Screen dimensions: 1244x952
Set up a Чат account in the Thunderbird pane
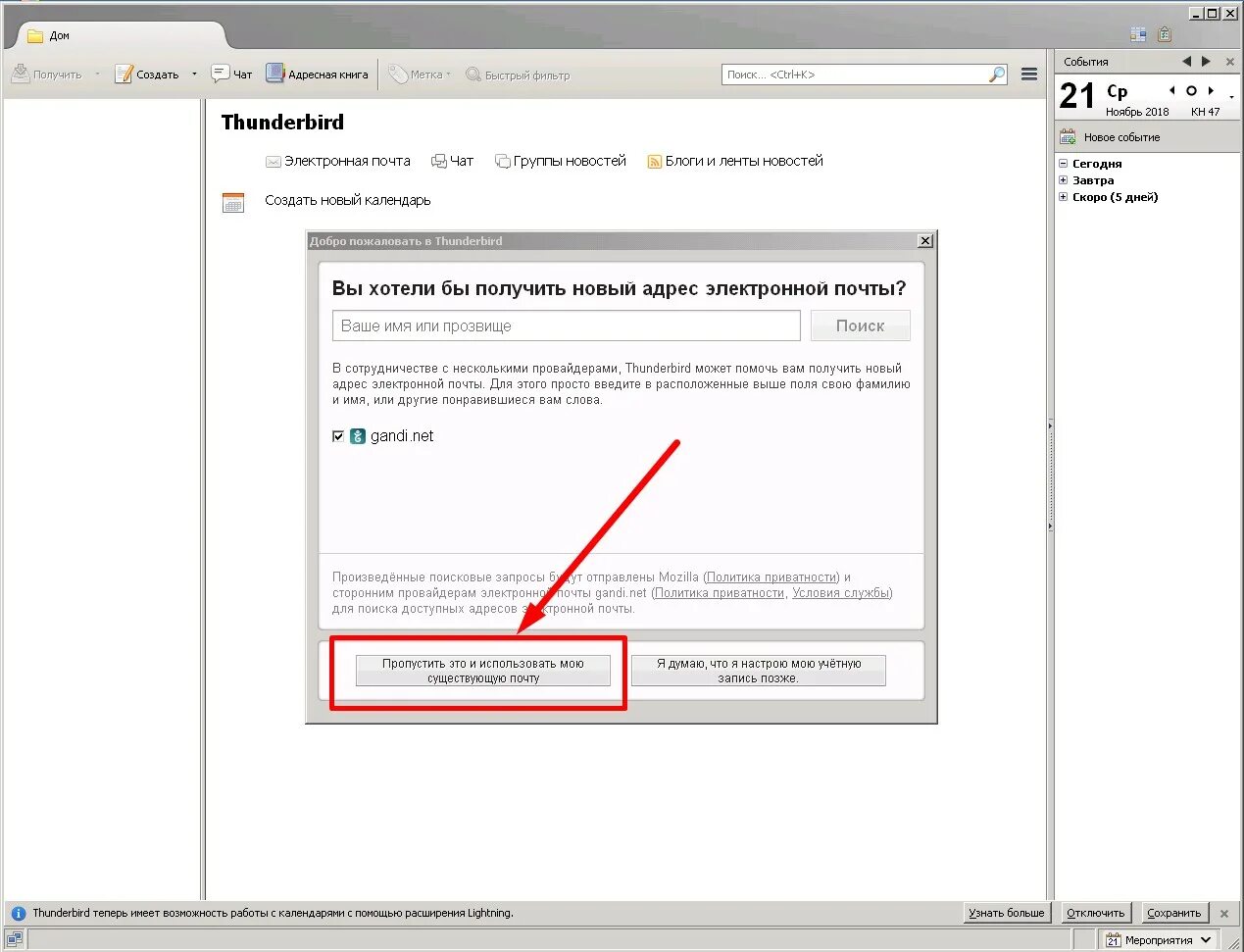click(453, 161)
